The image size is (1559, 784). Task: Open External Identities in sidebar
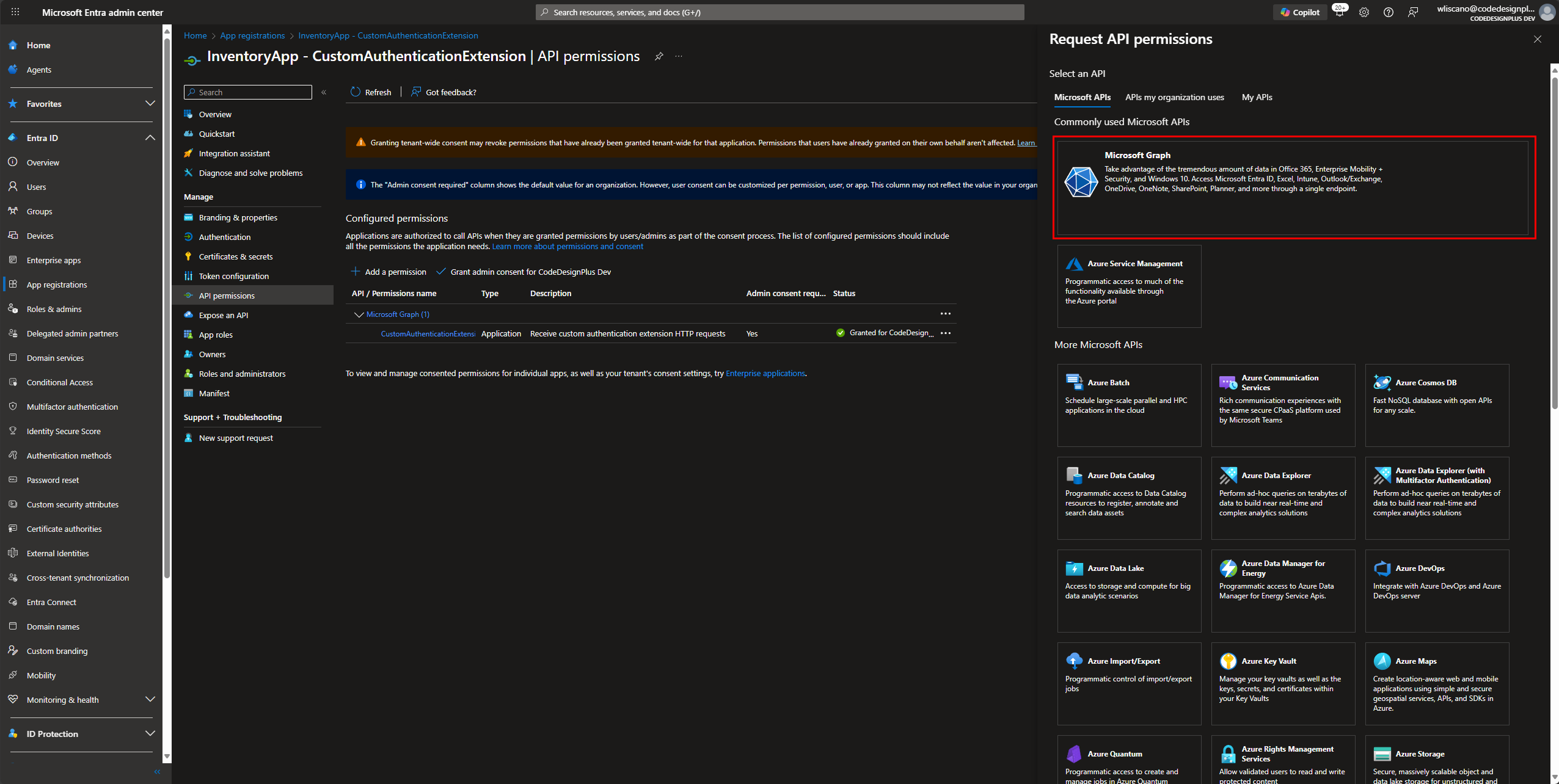(x=57, y=553)
